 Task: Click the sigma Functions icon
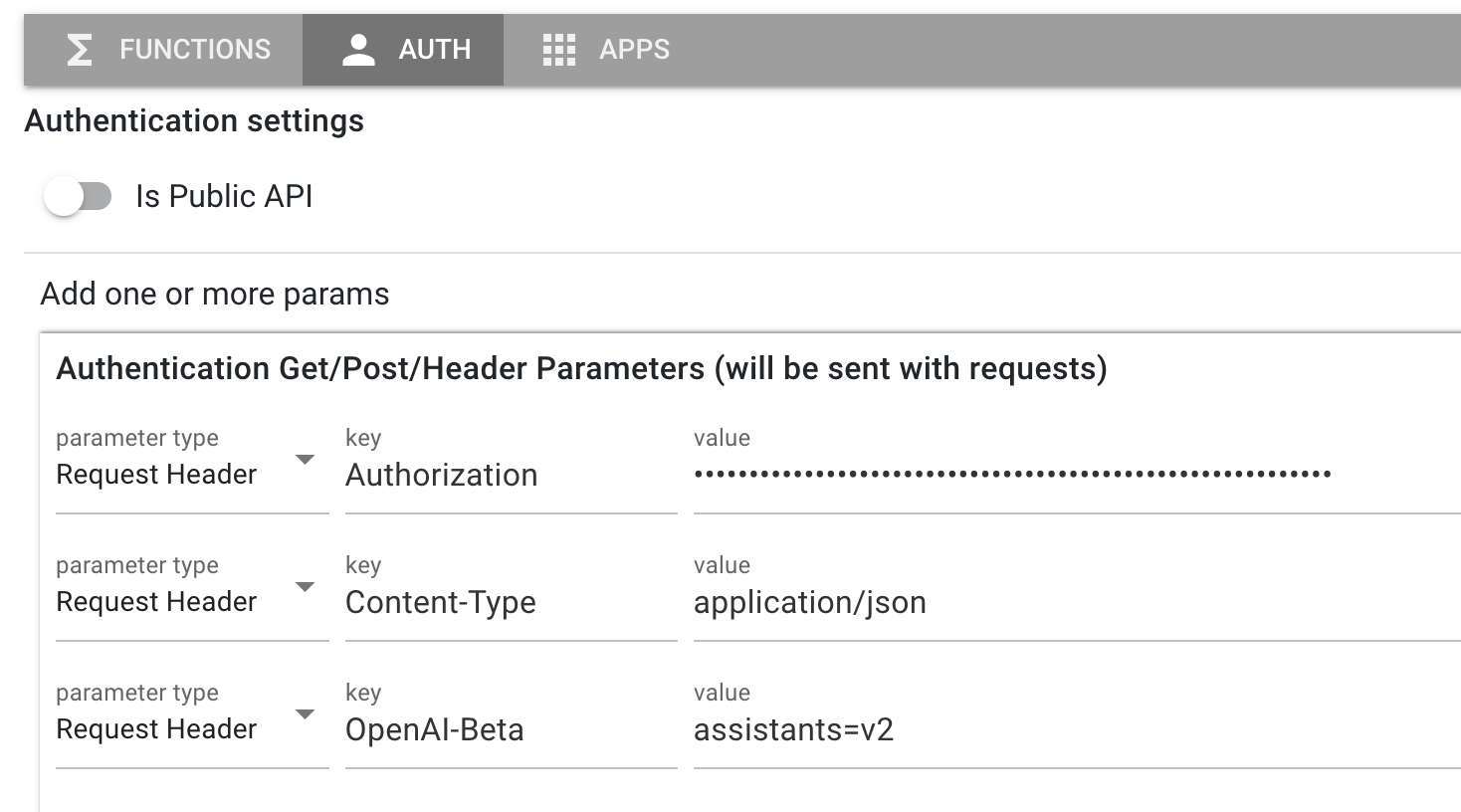tap(80, 50)
